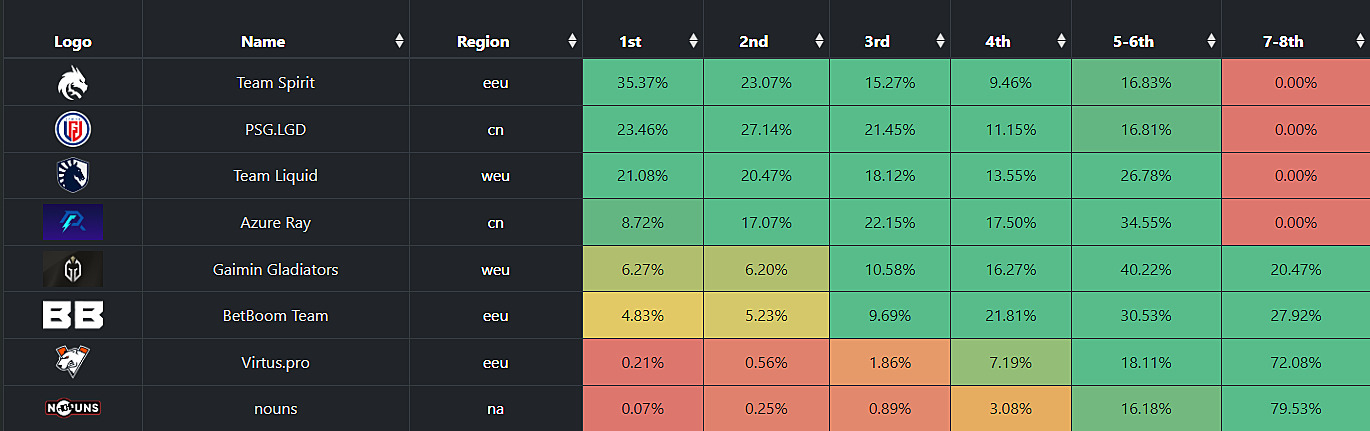Image resolution: width=1370 pixels, height=431 pixels.
Task: Click the PSG.LGD team logo
Action: 73,129
